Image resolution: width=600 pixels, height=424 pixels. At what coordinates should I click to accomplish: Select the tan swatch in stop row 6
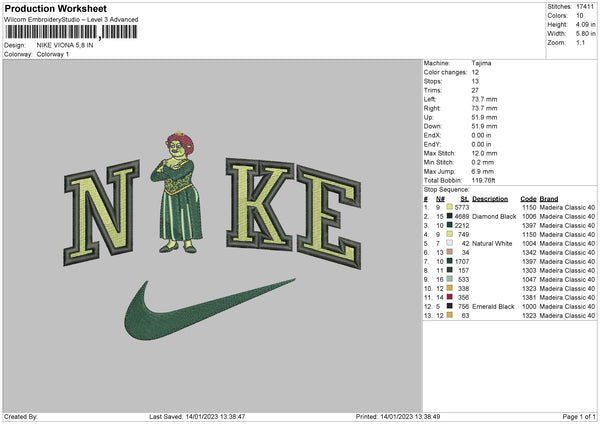click(450, 252)
